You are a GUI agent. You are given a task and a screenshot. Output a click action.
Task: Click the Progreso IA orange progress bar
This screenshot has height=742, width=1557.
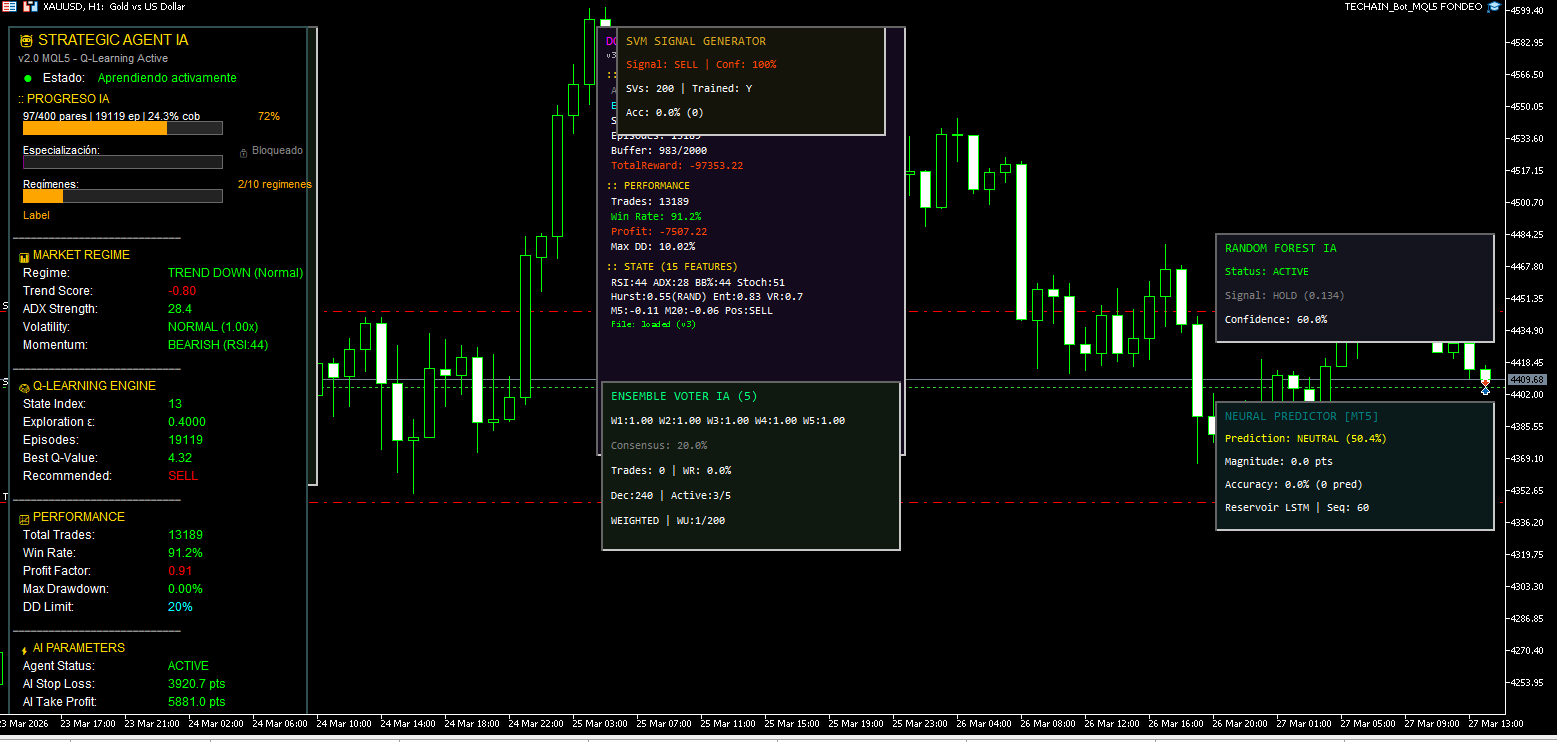pos(95,128)
